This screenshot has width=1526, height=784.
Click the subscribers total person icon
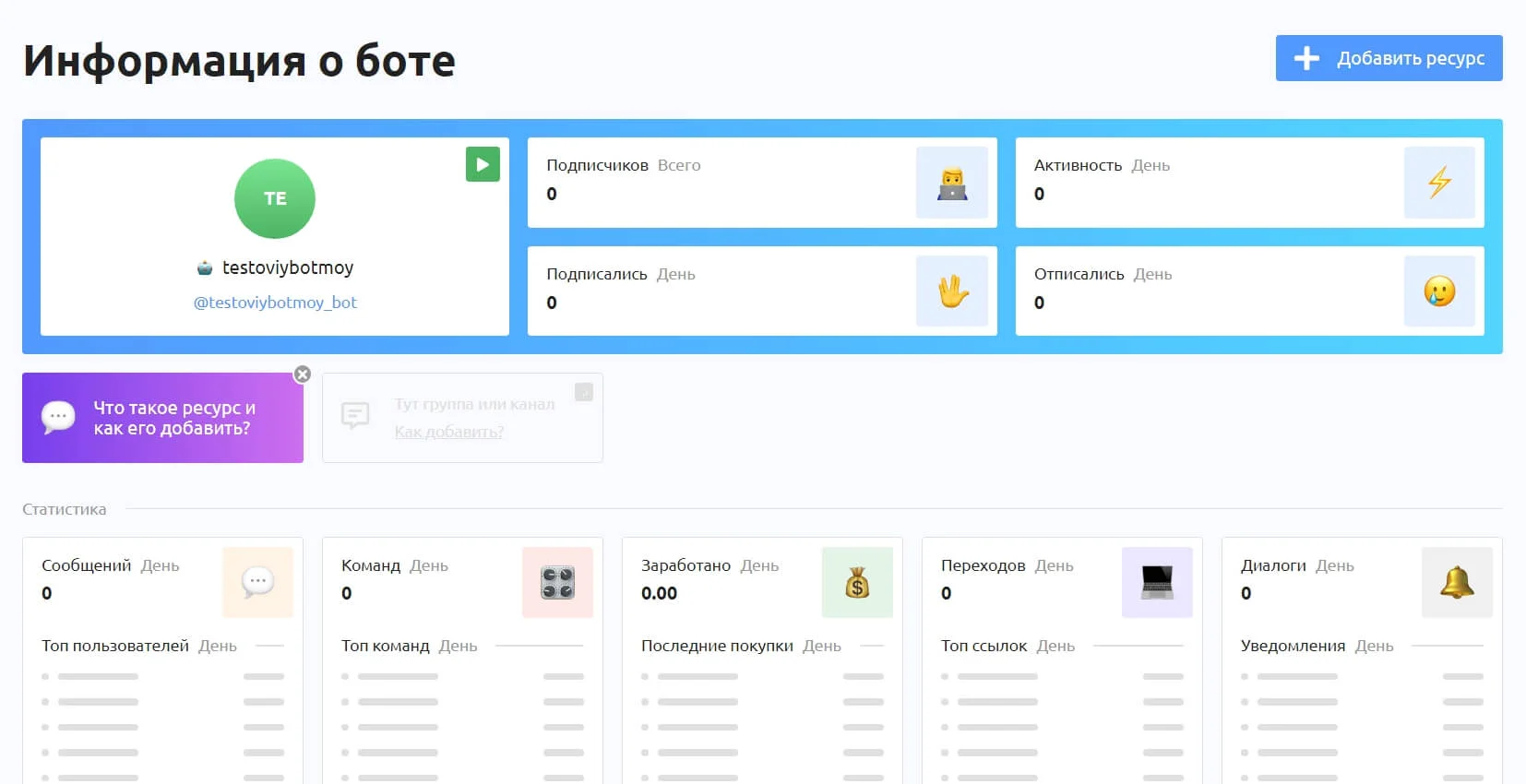951,183
